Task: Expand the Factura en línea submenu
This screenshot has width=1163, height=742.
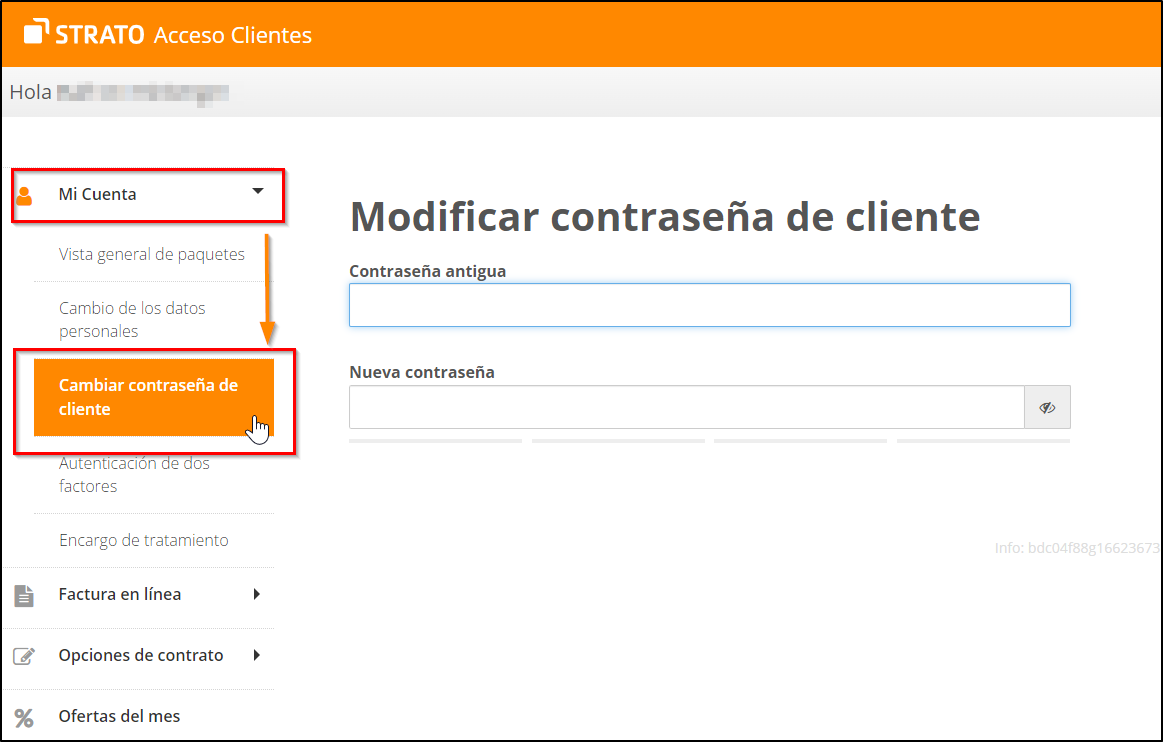Action: (257, 593)
